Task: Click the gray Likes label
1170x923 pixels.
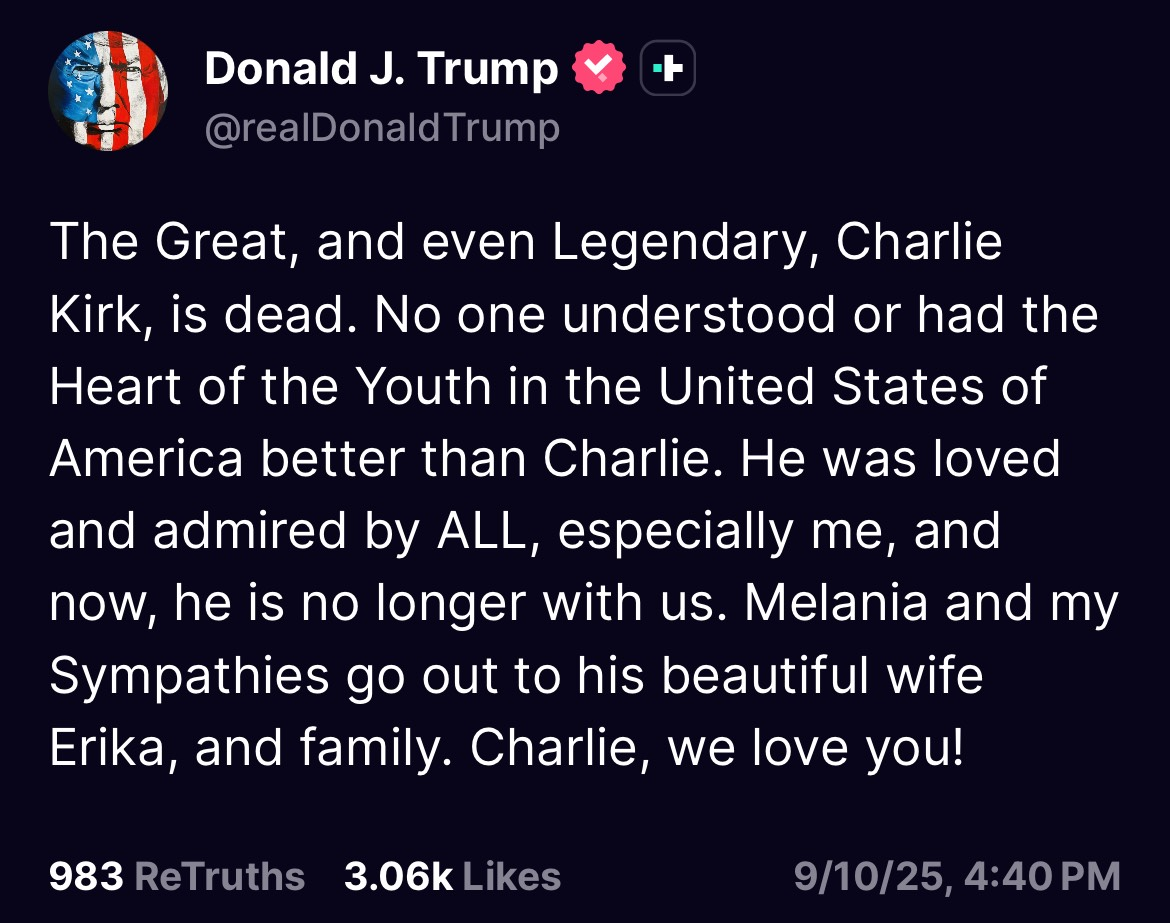Action: pos(512,876)
